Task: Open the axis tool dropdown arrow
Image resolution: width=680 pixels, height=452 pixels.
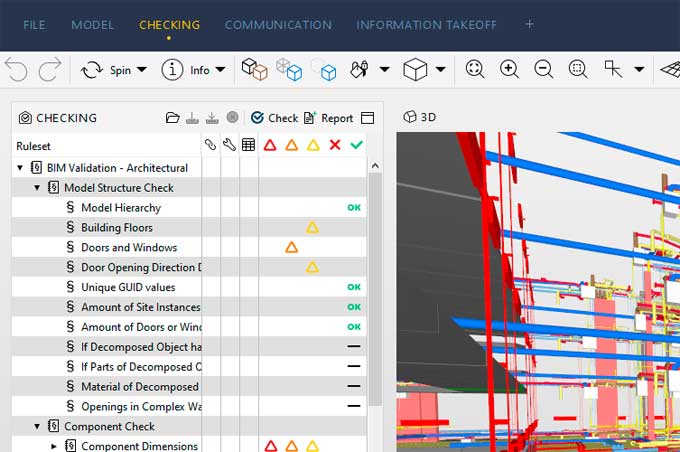Action: click(639, 69)
